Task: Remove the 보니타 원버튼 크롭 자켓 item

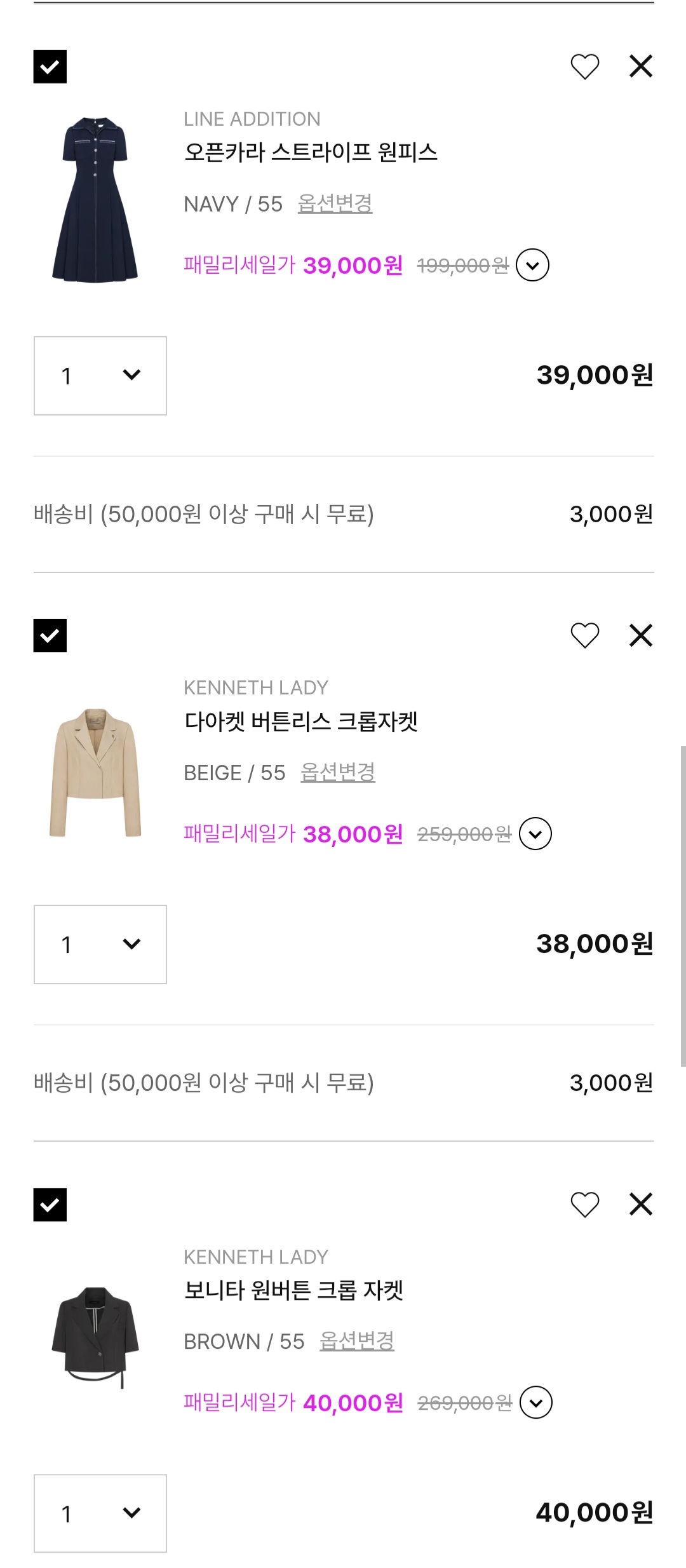Action: coord(640,1204)
